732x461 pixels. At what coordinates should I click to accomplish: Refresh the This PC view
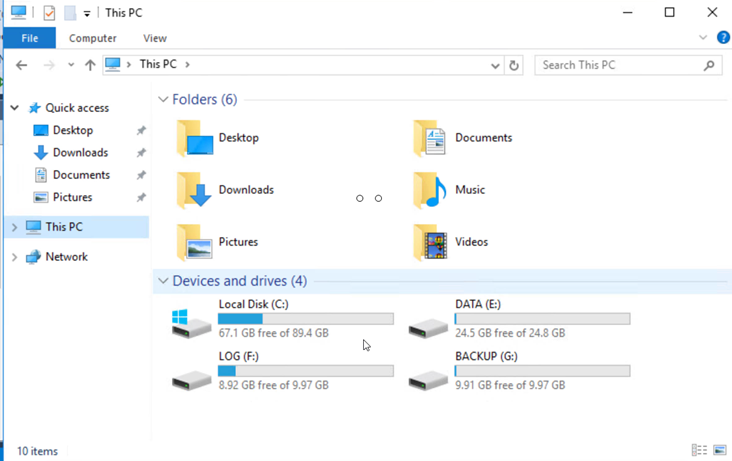click(514, 65)
